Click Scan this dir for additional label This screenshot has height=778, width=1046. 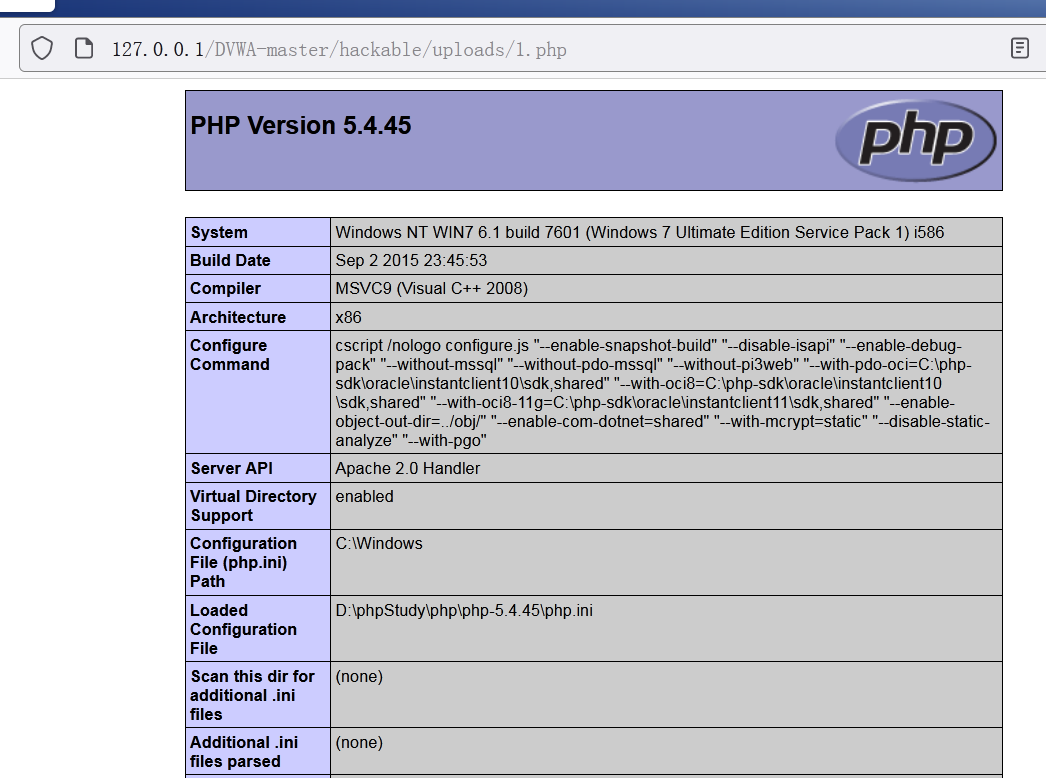252,695
